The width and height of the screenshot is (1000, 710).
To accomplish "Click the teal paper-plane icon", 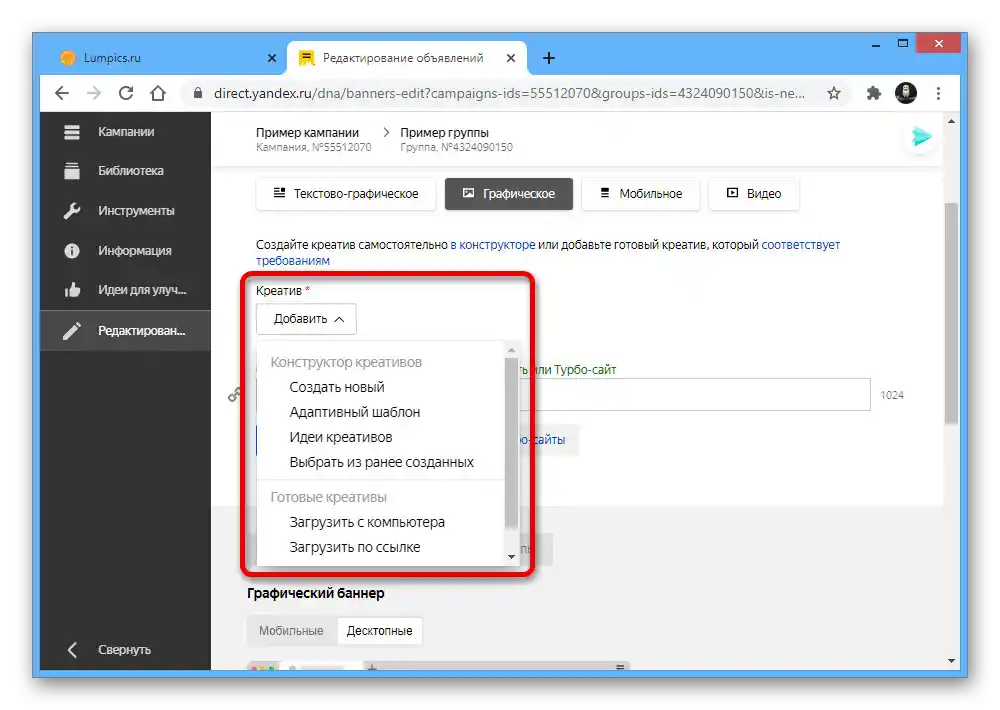I will pyautogui.click(x=922, y=137).
